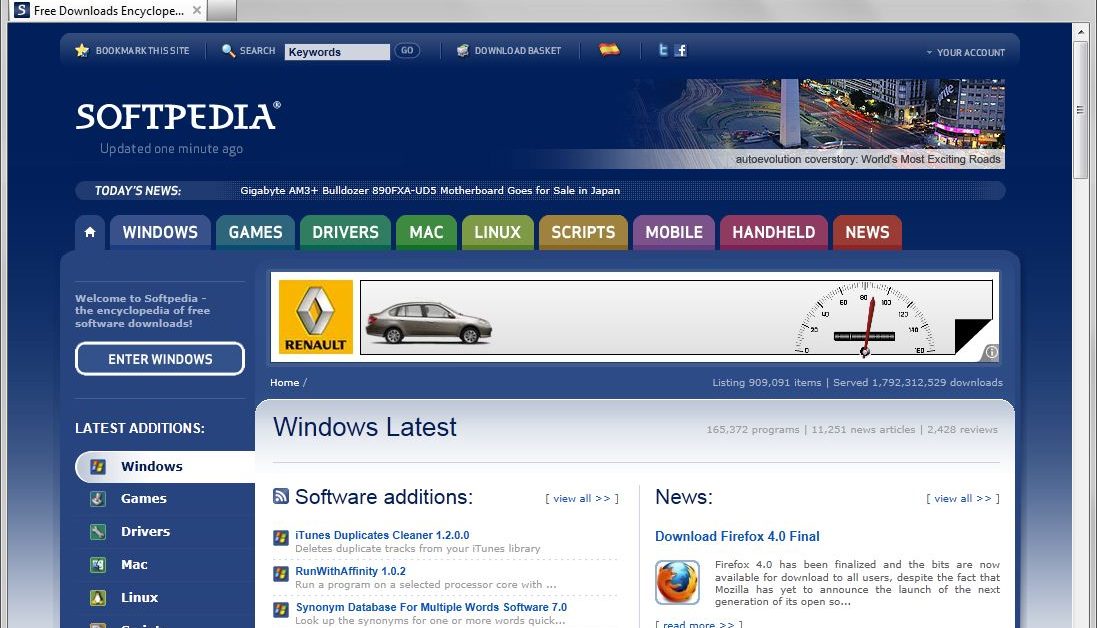Image resolution: width=1097 pixels, height=628 pixels.
Task: Switch to the LINUX tab
Action: click(497, 232)
